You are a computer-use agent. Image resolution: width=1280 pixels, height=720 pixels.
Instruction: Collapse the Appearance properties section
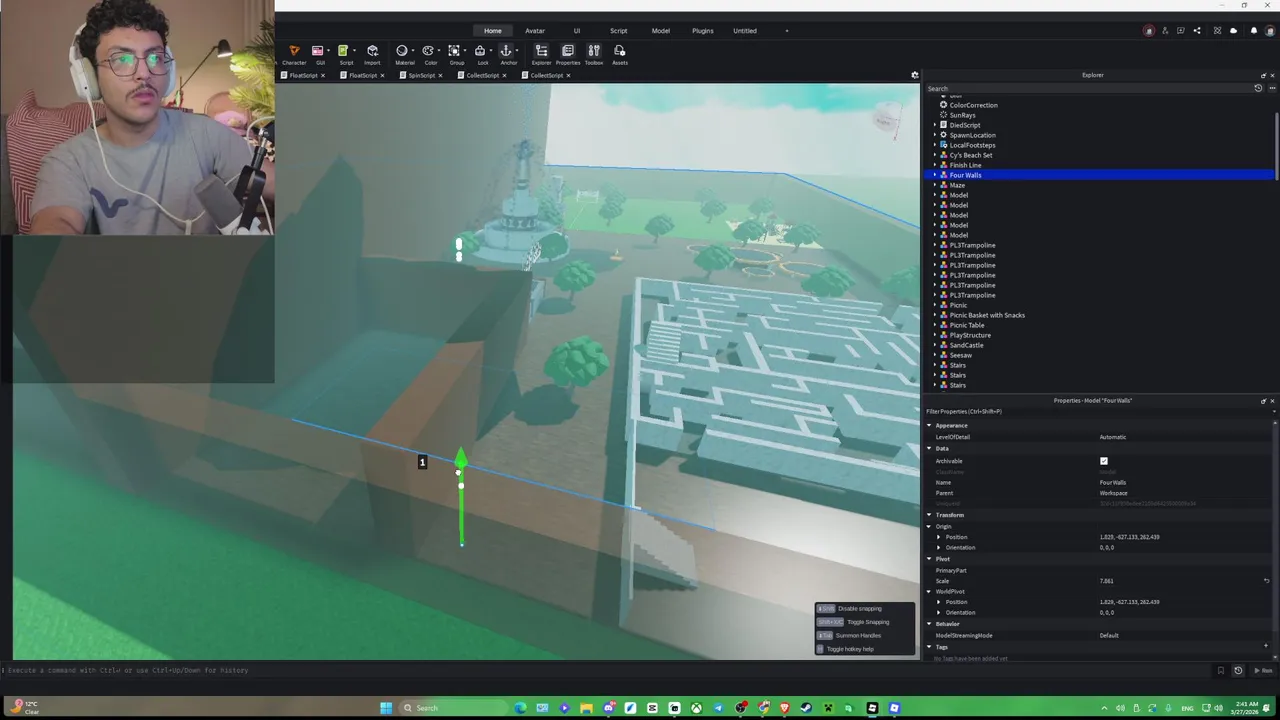pos(928,426)
